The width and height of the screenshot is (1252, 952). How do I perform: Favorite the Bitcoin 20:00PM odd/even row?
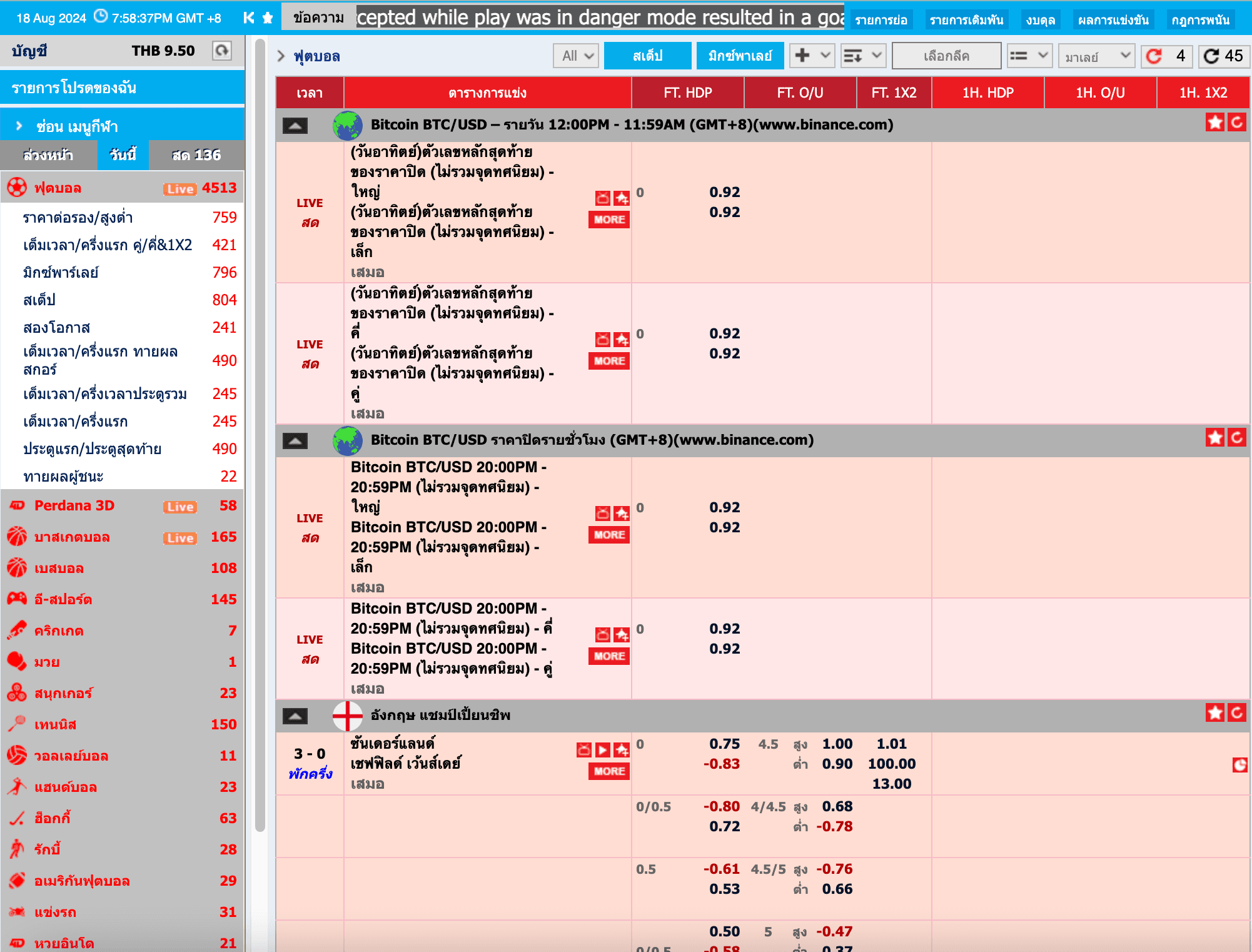622,635
